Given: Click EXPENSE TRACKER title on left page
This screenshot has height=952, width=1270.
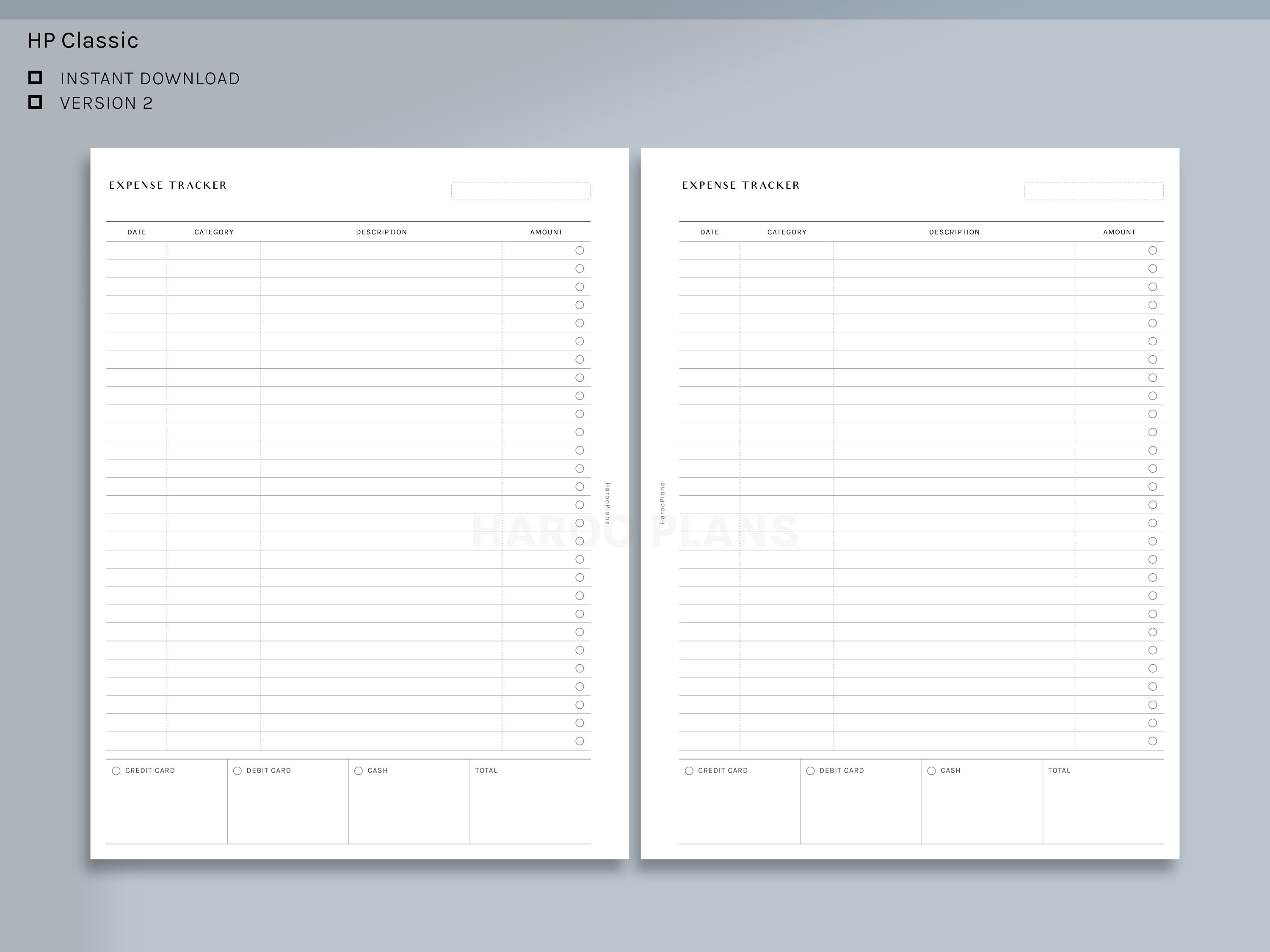Looking at the screenshot, I should click(168, 185).
